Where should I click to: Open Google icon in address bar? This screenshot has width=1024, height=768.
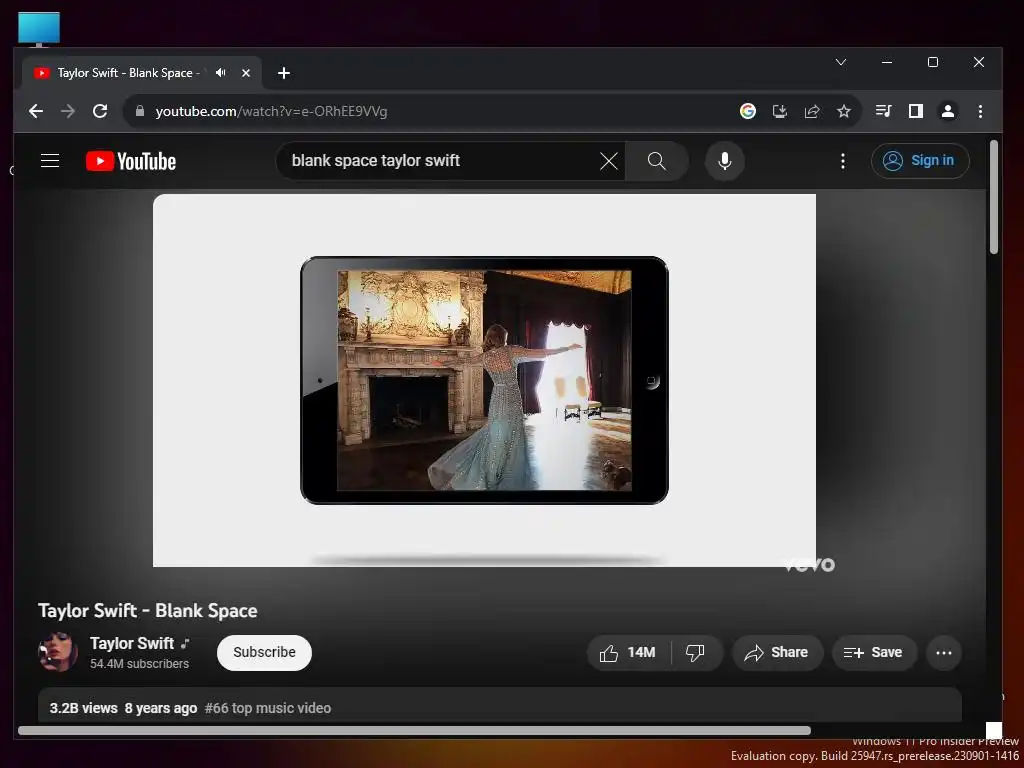(748, 111)
